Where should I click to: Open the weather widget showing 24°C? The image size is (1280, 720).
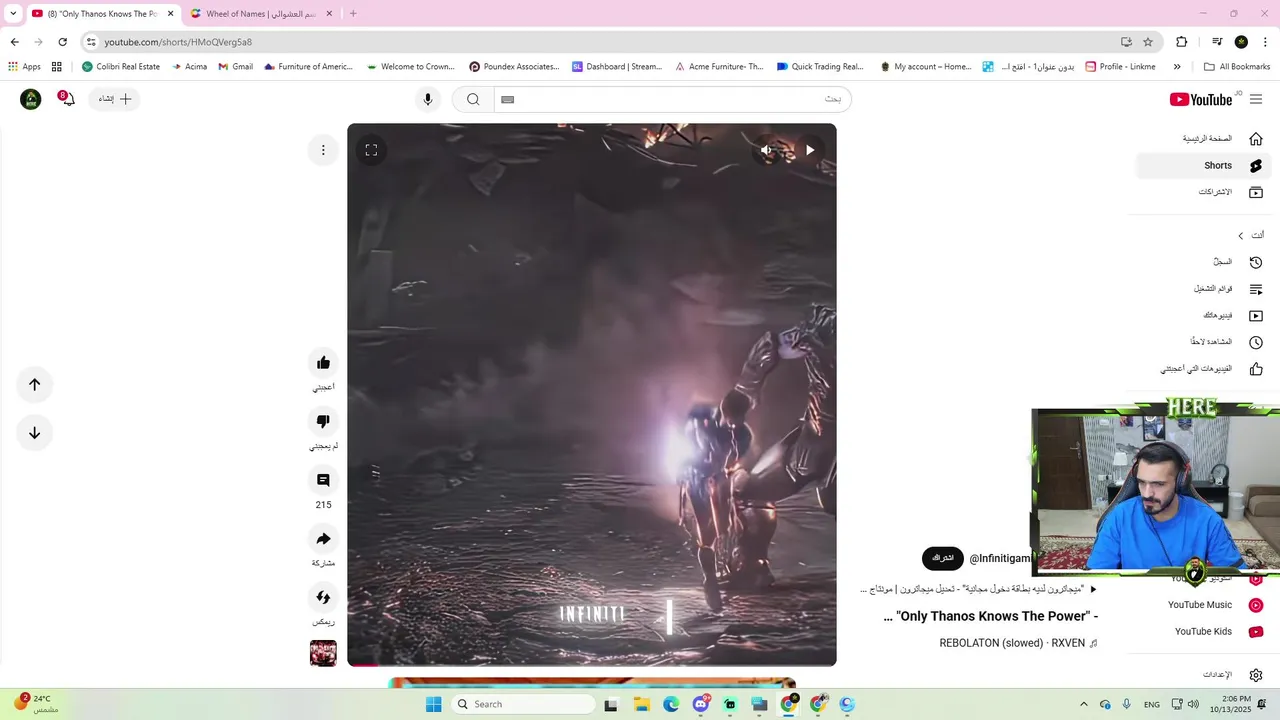[x=36, y=704]
